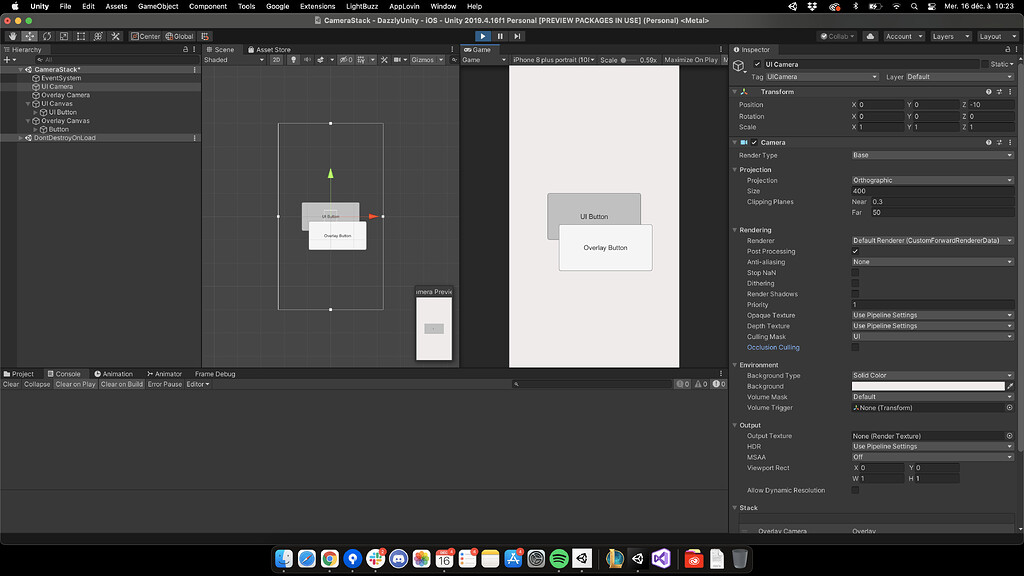
Task: Toggle scene view lighting icon
Action: [x=295, y=59]
